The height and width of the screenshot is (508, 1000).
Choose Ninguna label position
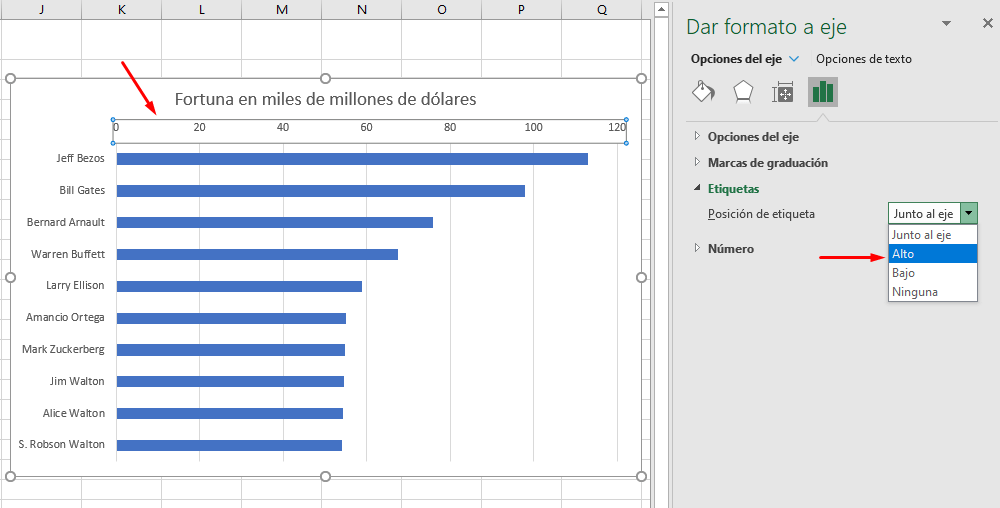pyautogui.click(x=932, y=292)
